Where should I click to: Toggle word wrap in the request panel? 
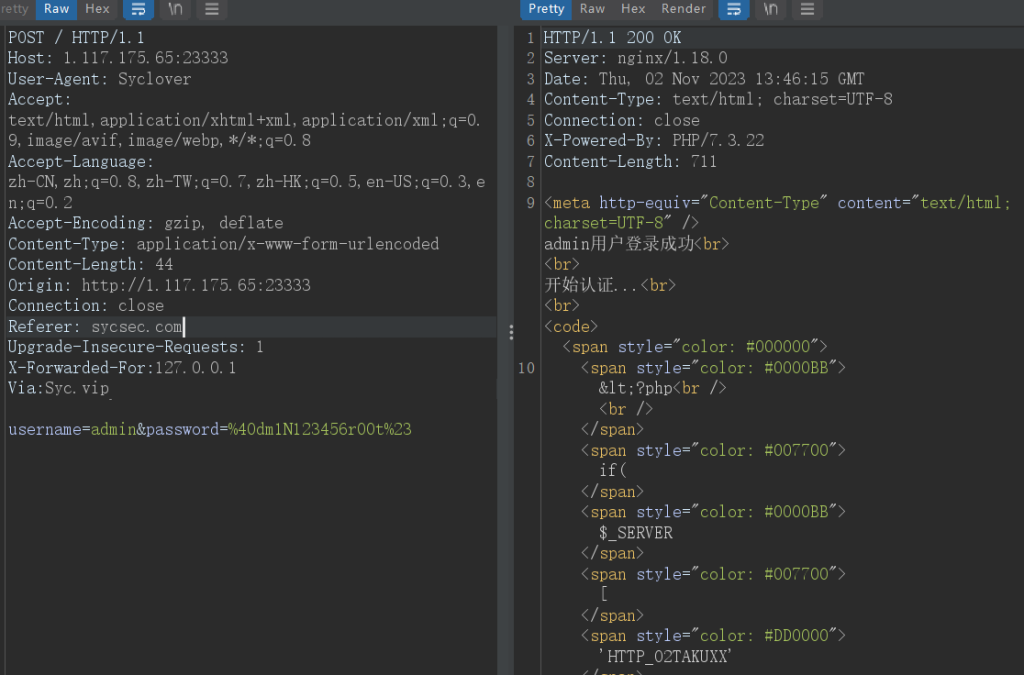138,9
